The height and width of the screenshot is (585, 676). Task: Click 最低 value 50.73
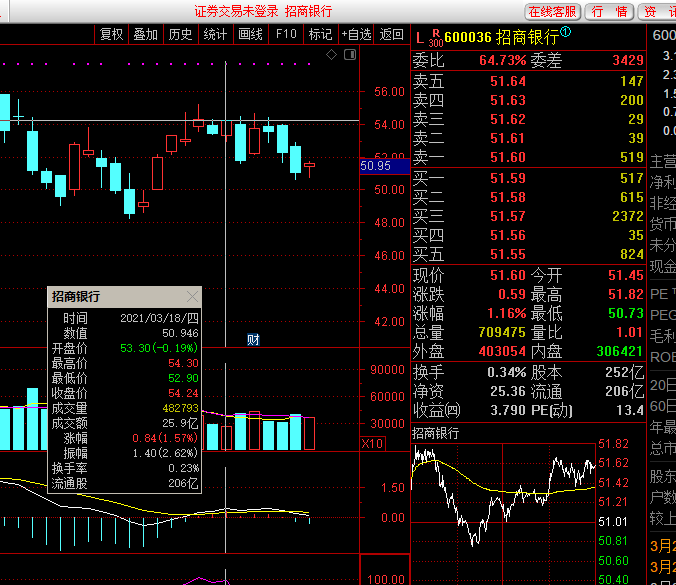pos(626,313)
